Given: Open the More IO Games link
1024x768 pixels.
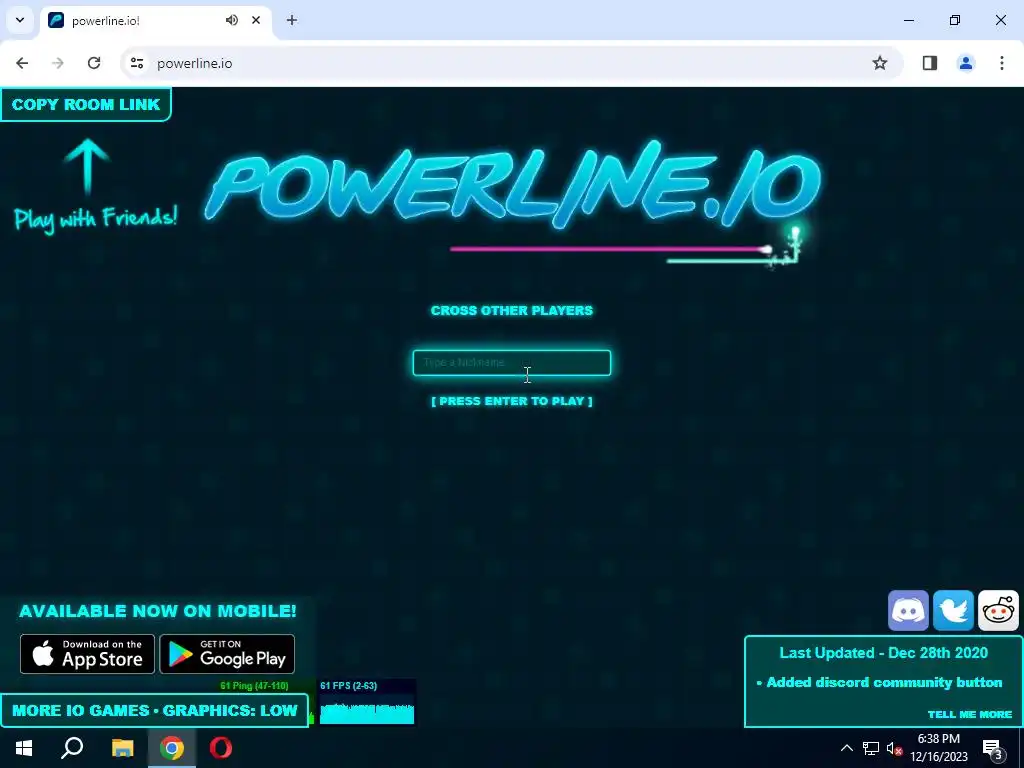Looking at the screenshot, I should coord(81,711).
